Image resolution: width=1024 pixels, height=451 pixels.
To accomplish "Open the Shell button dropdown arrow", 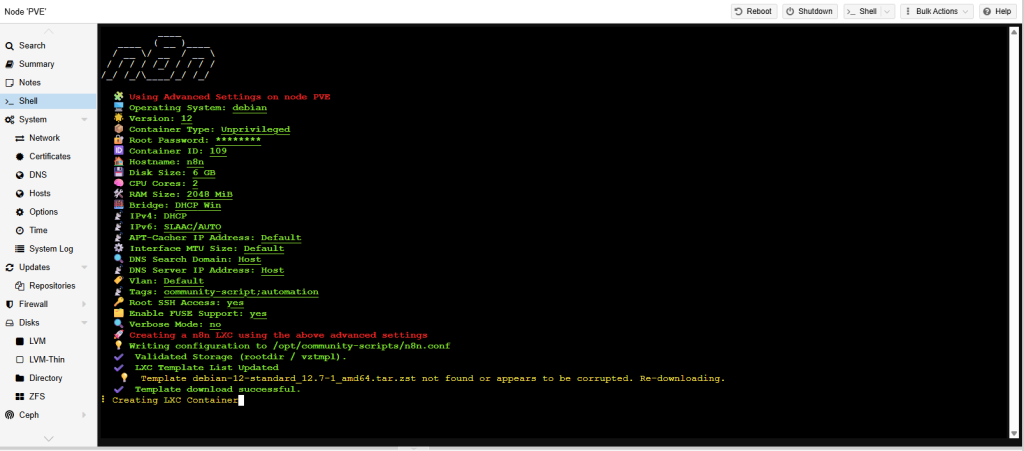I will click(x=888, y=11).
